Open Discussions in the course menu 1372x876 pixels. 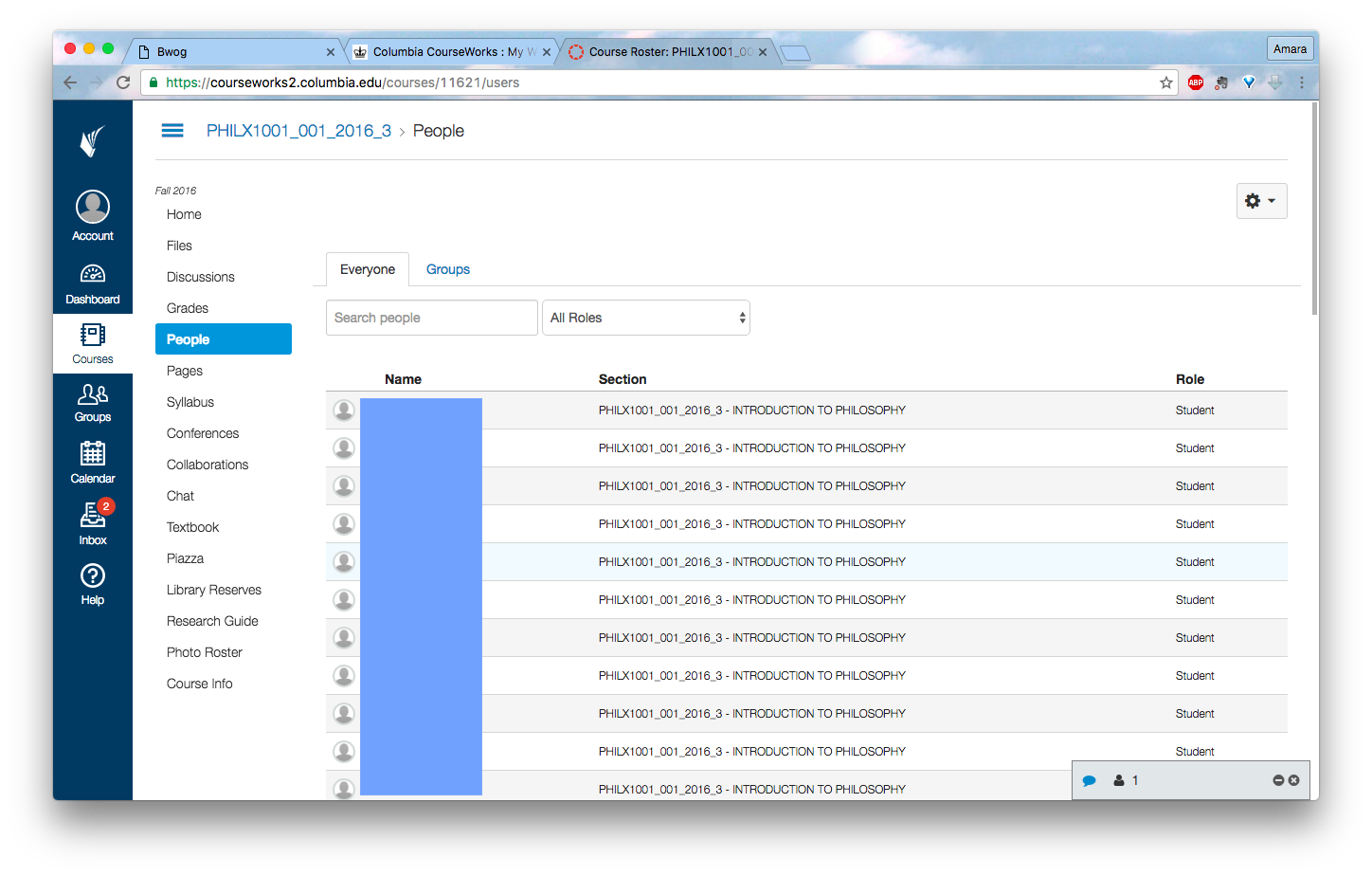pyautogui.click(x=201, y=277)
